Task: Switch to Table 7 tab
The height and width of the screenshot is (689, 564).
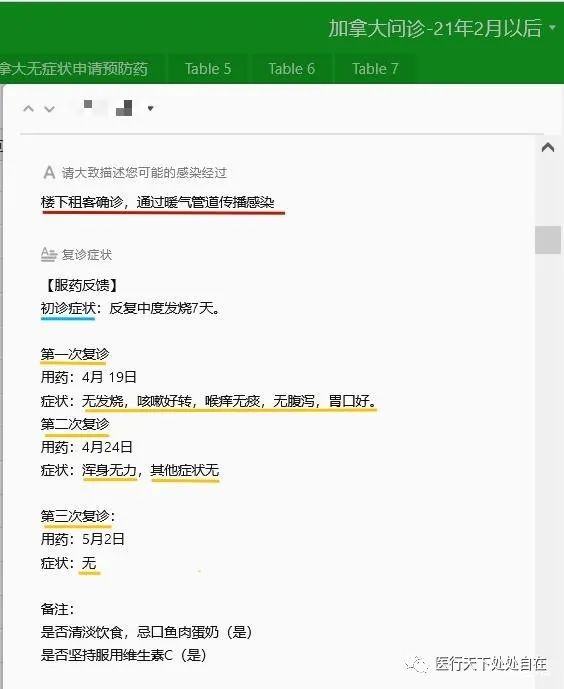Action: click(x=375, y=69)
